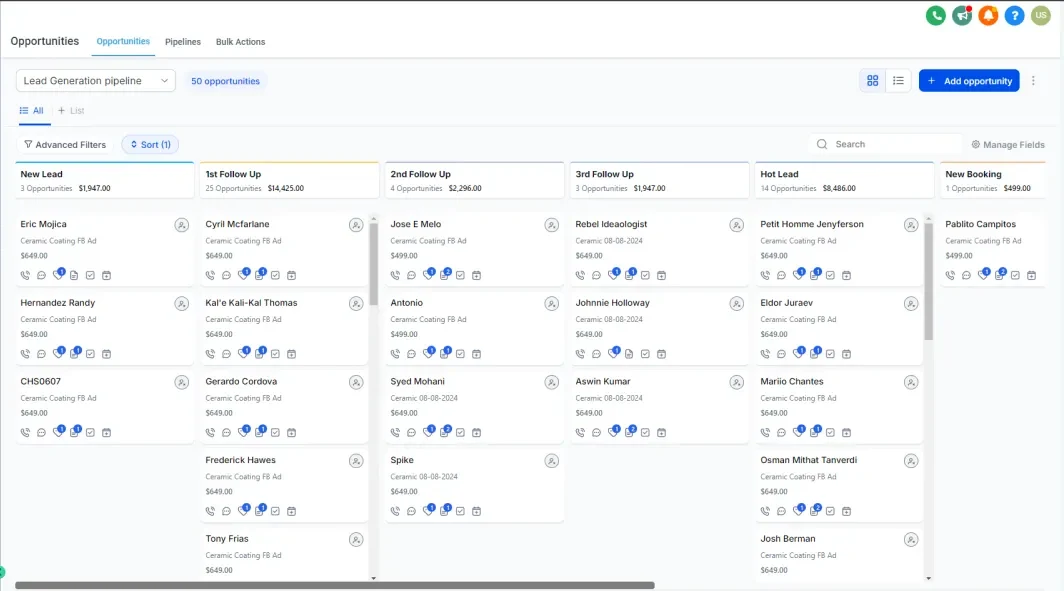
Task: Switch to the Pipelines tab
Action: pyautogui.click(x=183, y=42)
